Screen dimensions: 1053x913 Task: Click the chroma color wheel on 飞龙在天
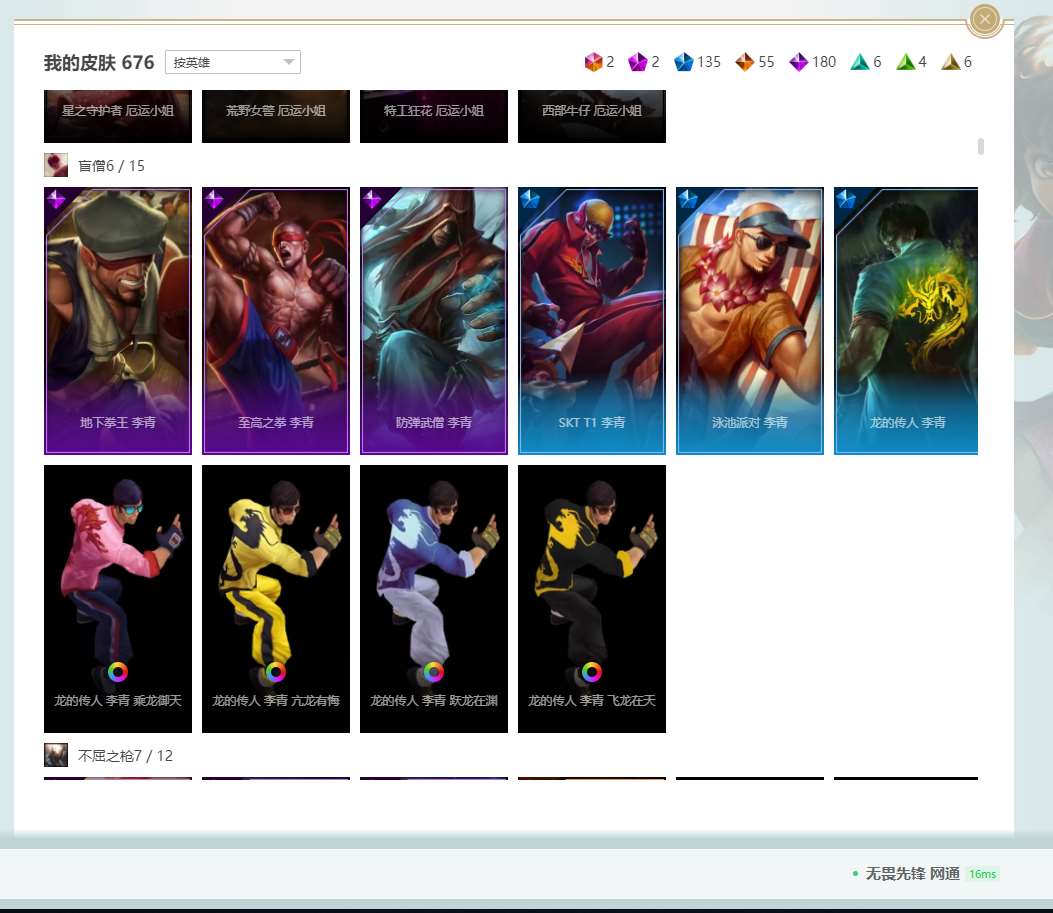coord(592,672)
